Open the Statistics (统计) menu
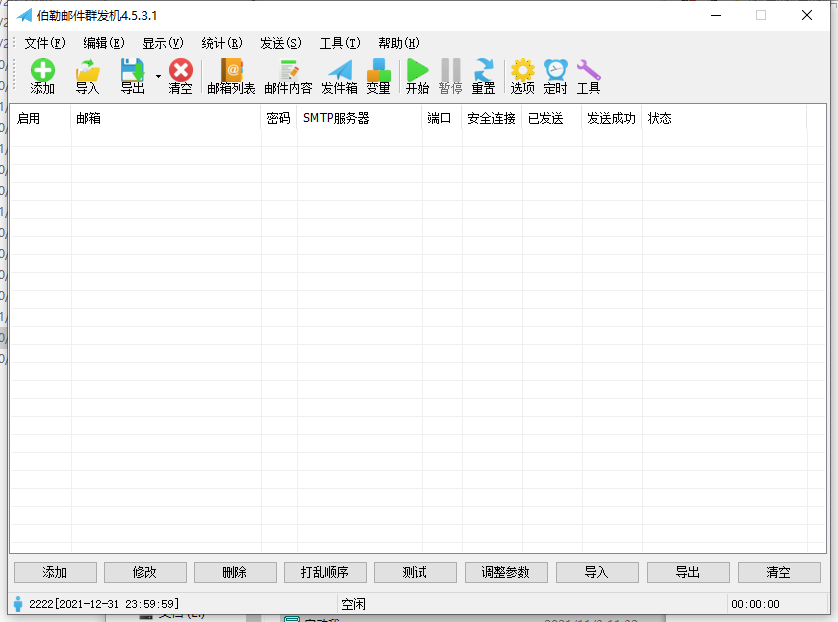The height and width of the screenshot is (622, 838). [222, 43]
